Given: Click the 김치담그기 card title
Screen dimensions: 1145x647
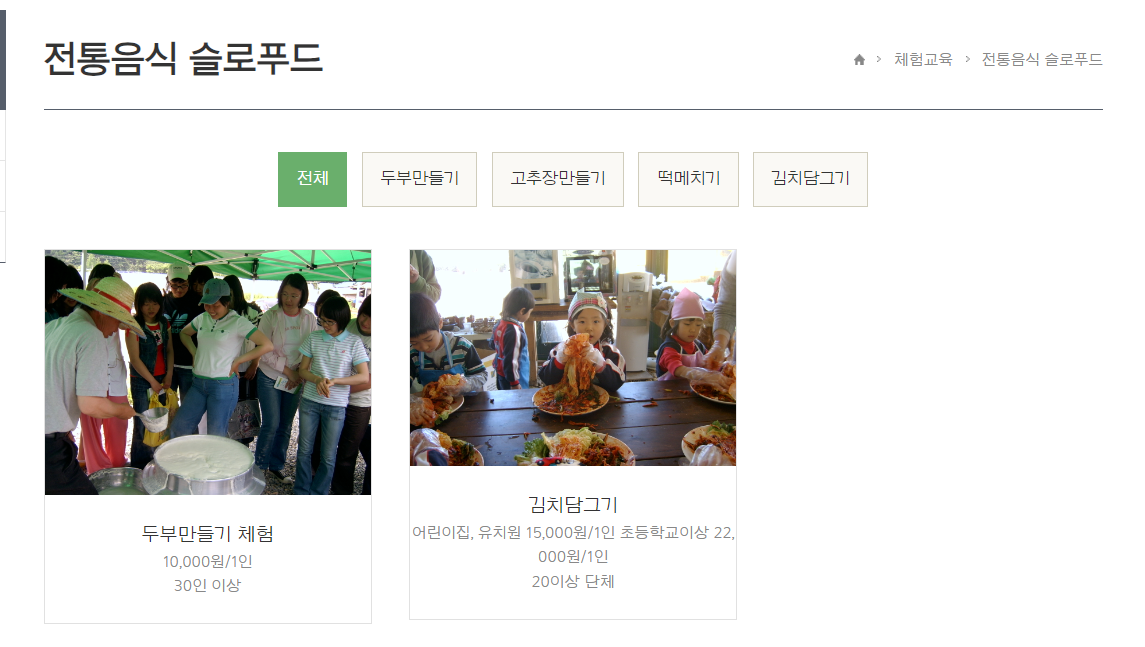Looking at the screenshot, I should [573, 505].
